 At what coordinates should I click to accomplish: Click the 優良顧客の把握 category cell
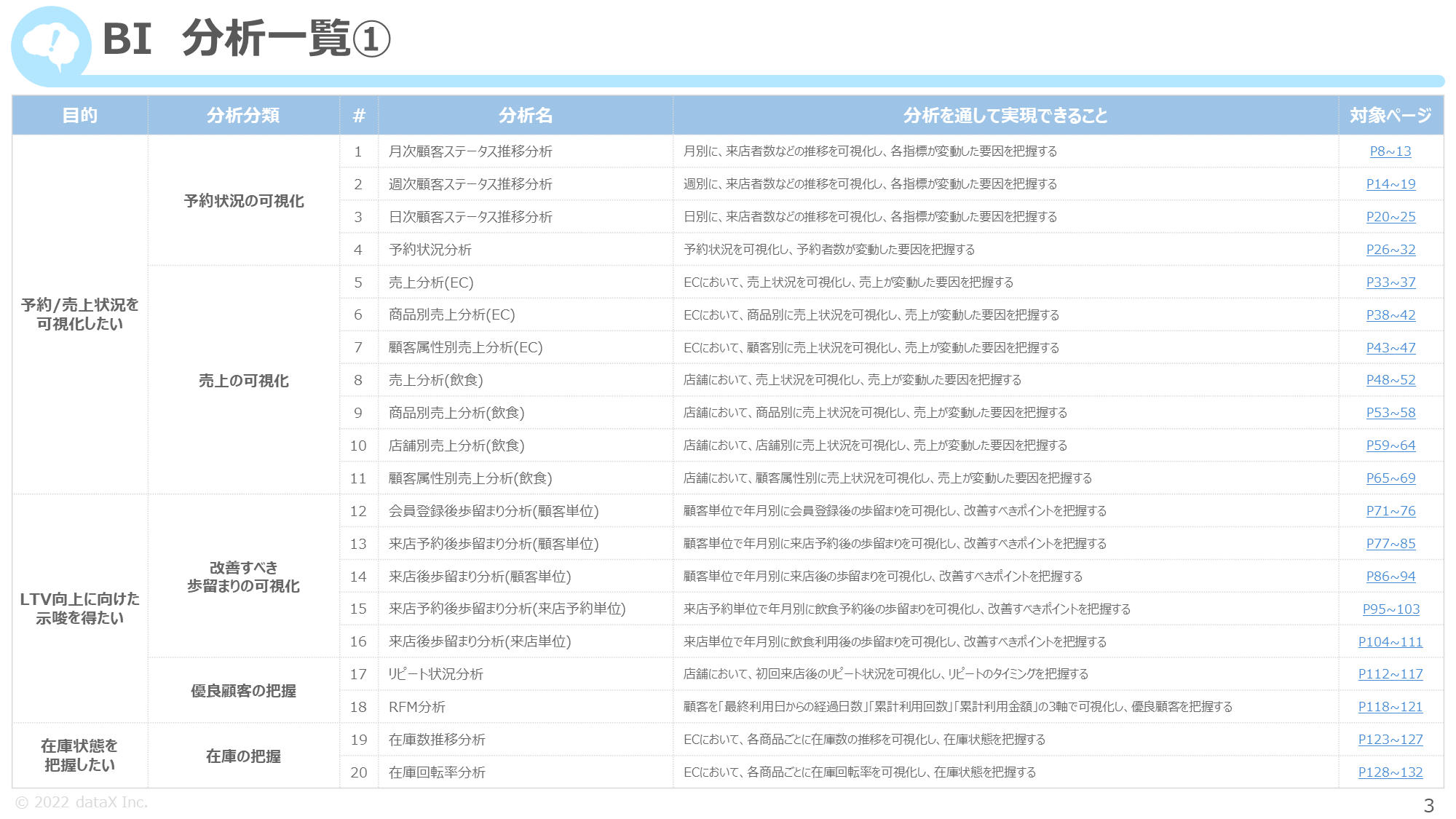[244, 691]
